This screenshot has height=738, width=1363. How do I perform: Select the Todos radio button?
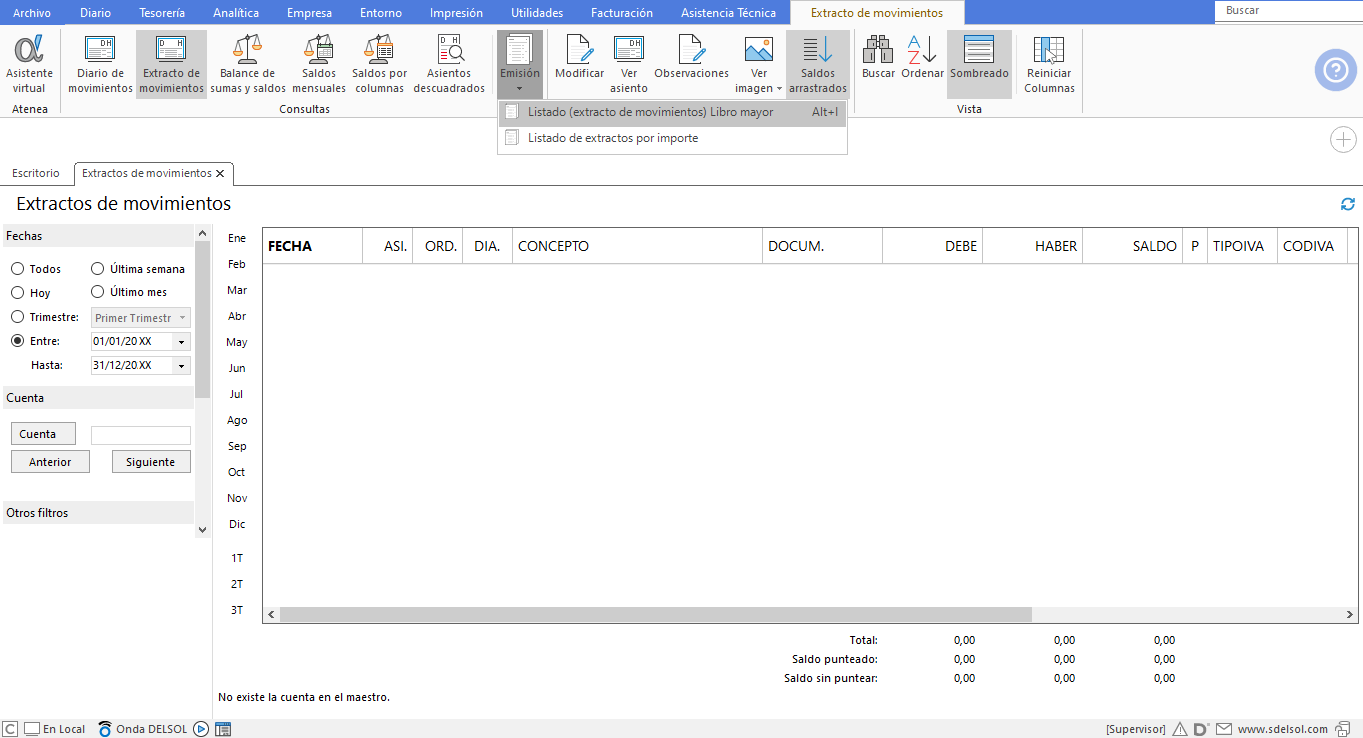[x=18, y=269]
